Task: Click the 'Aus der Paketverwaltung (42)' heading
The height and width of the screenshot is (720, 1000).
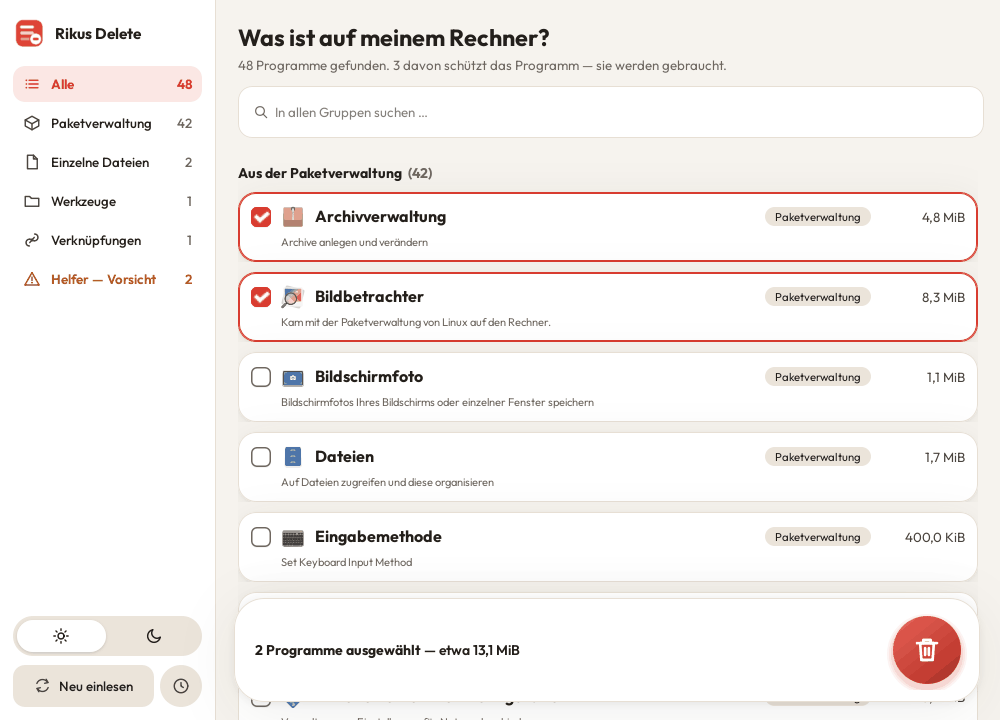Action: [335, 173]
